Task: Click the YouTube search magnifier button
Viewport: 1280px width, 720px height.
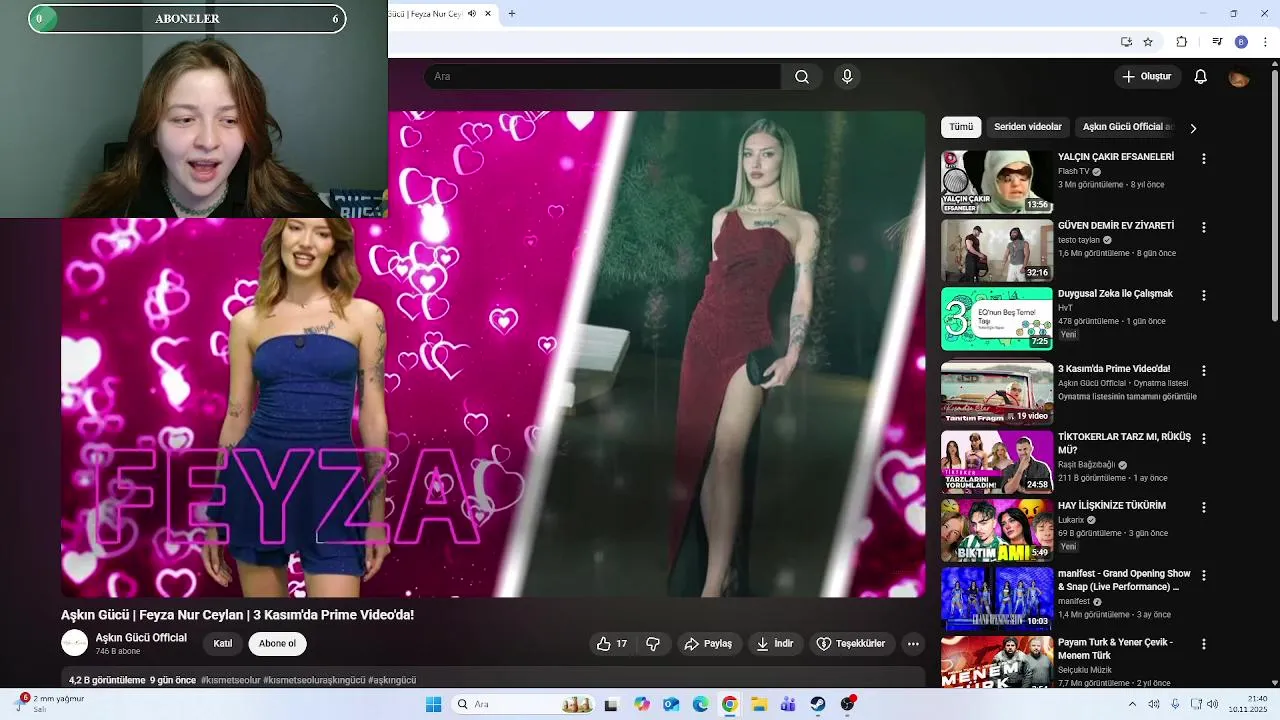Action: click(x=801, y=77)
